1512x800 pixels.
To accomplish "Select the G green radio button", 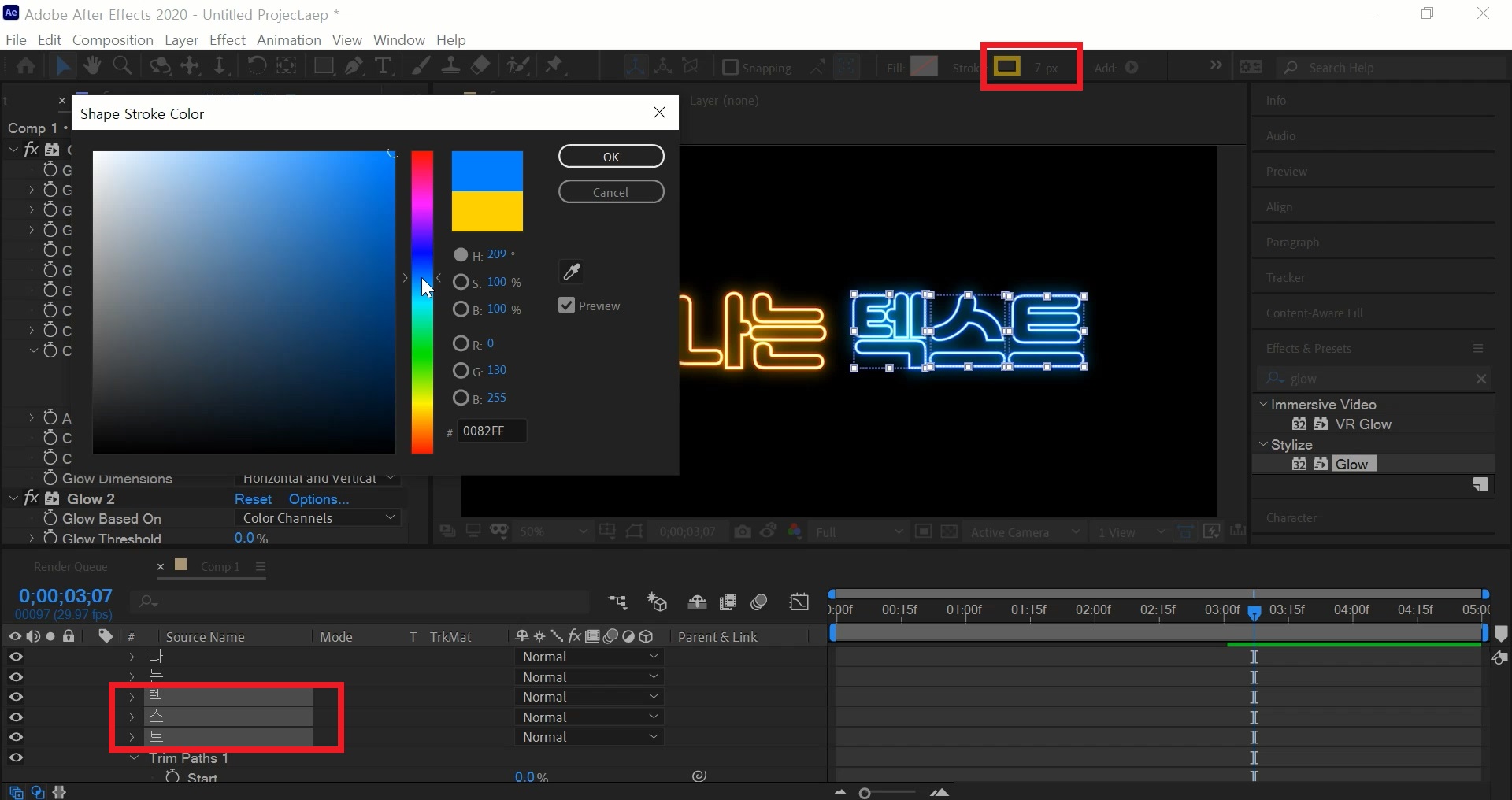I will click(461, 370).
